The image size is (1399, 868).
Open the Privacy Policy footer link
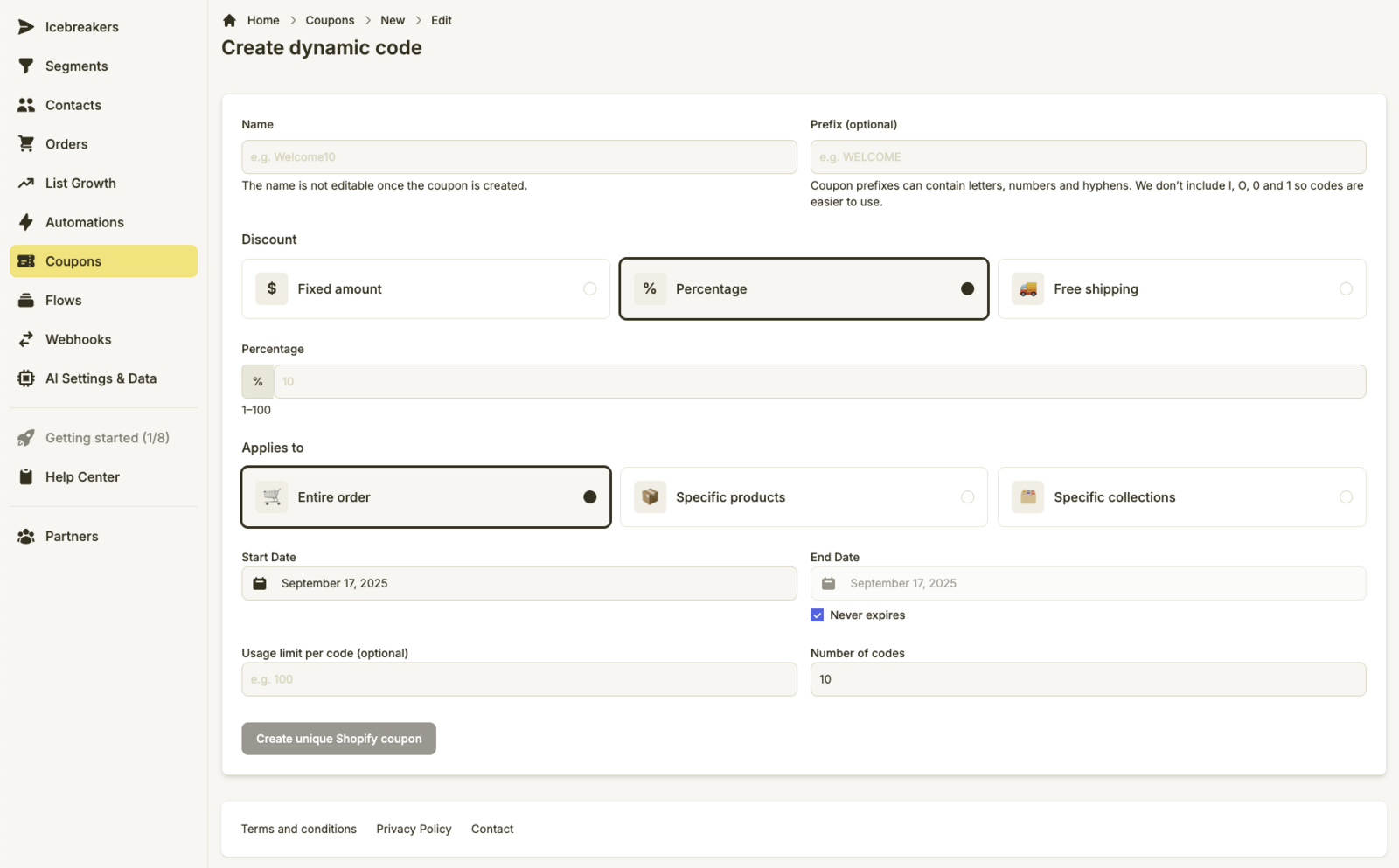tap(414, 829)
